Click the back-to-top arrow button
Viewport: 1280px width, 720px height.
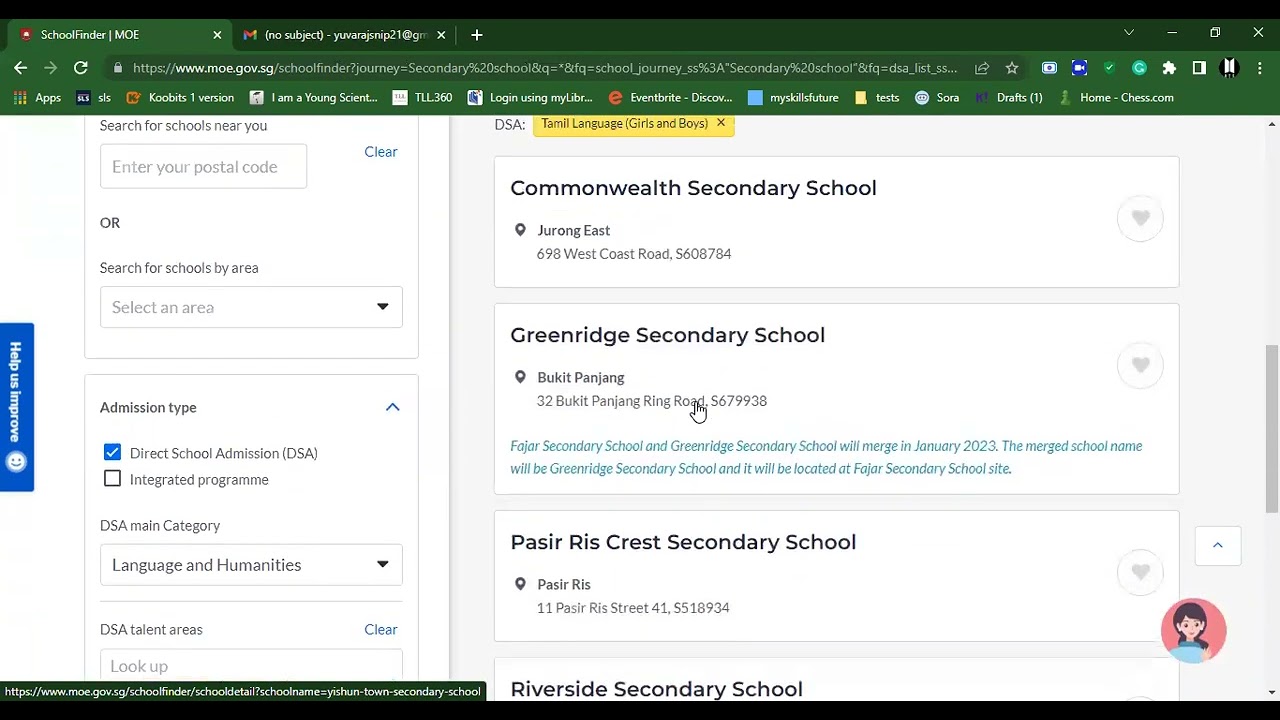(x=1217, y=545)
